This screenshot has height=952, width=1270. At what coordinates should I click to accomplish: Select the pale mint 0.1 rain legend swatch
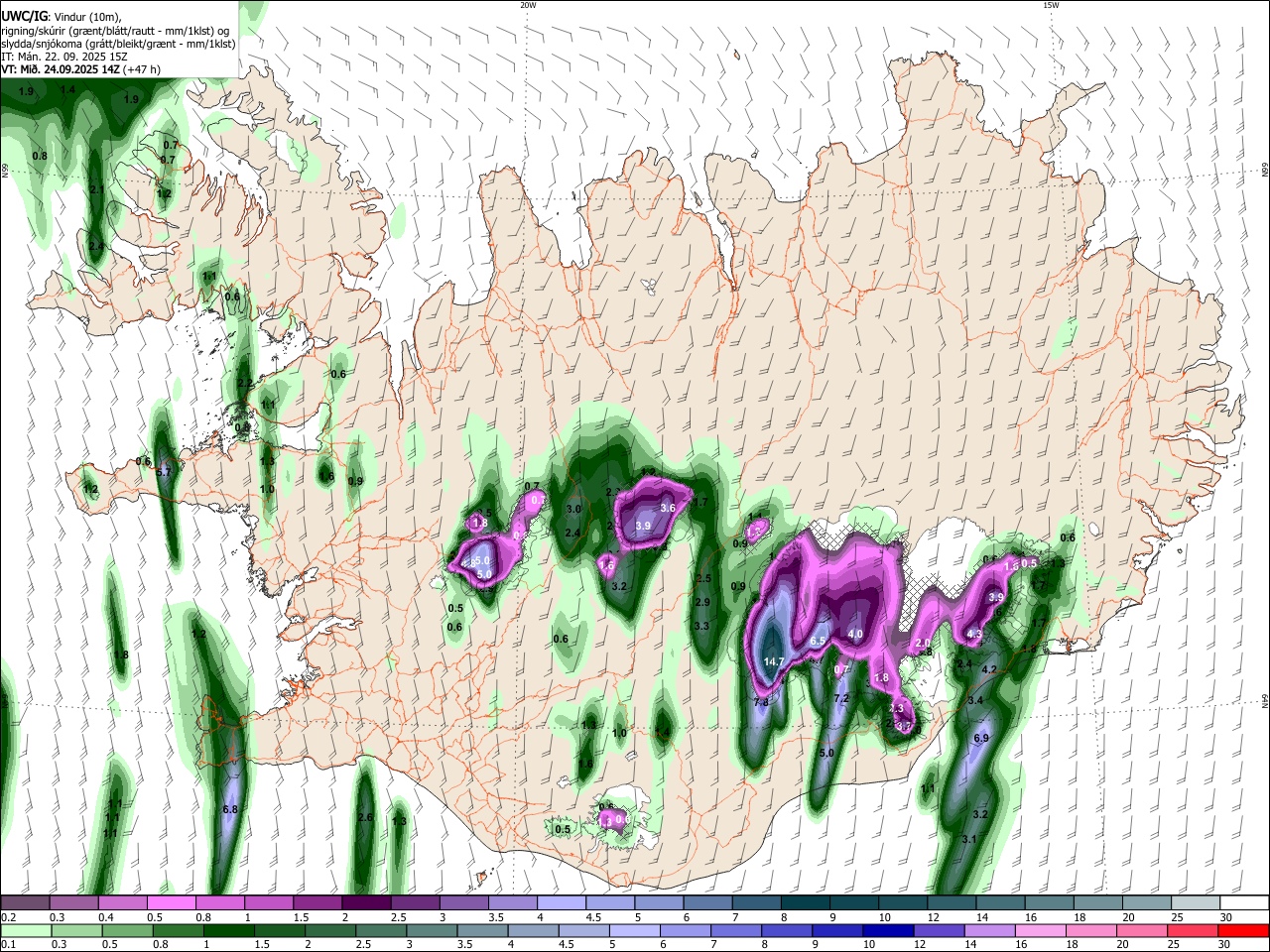tap(25, 931)
